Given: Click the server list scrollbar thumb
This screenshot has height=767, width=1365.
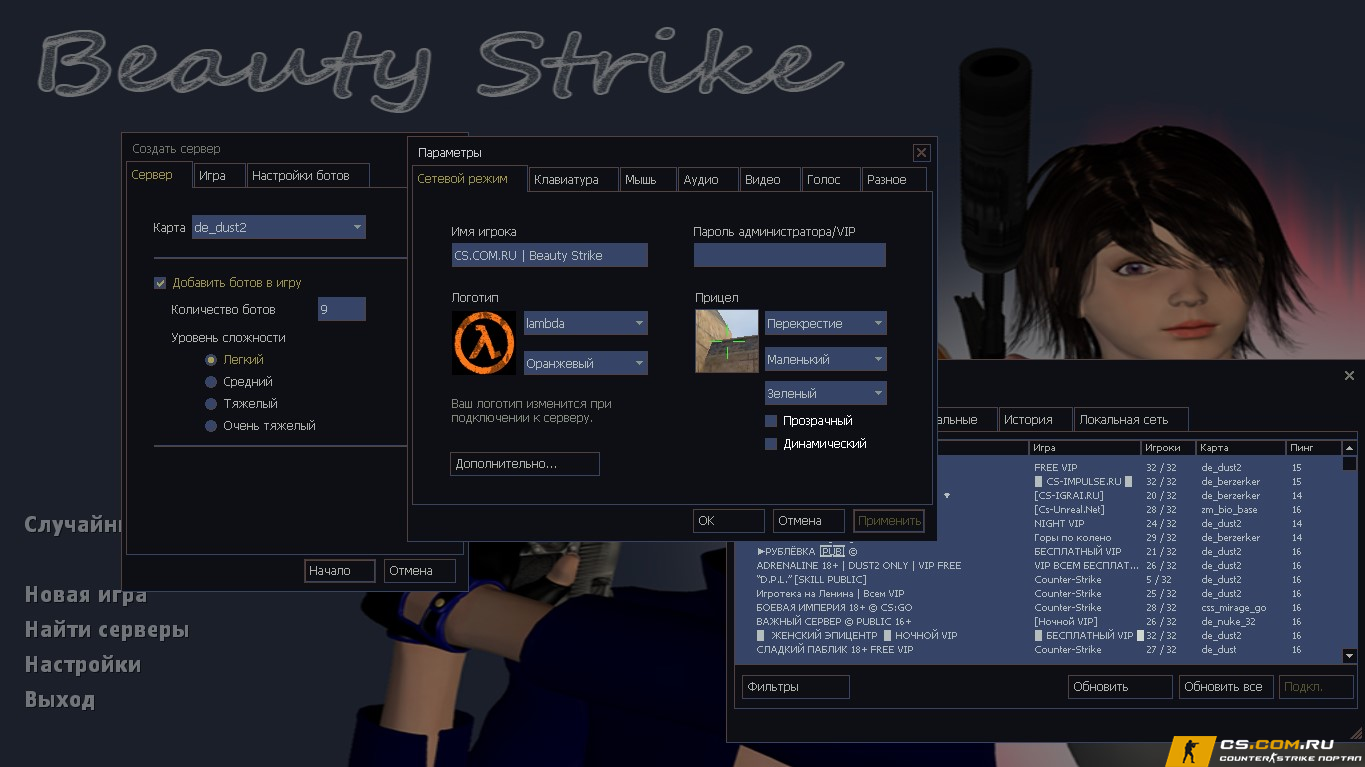Looking at the screenshot, I should (1349, 464).
